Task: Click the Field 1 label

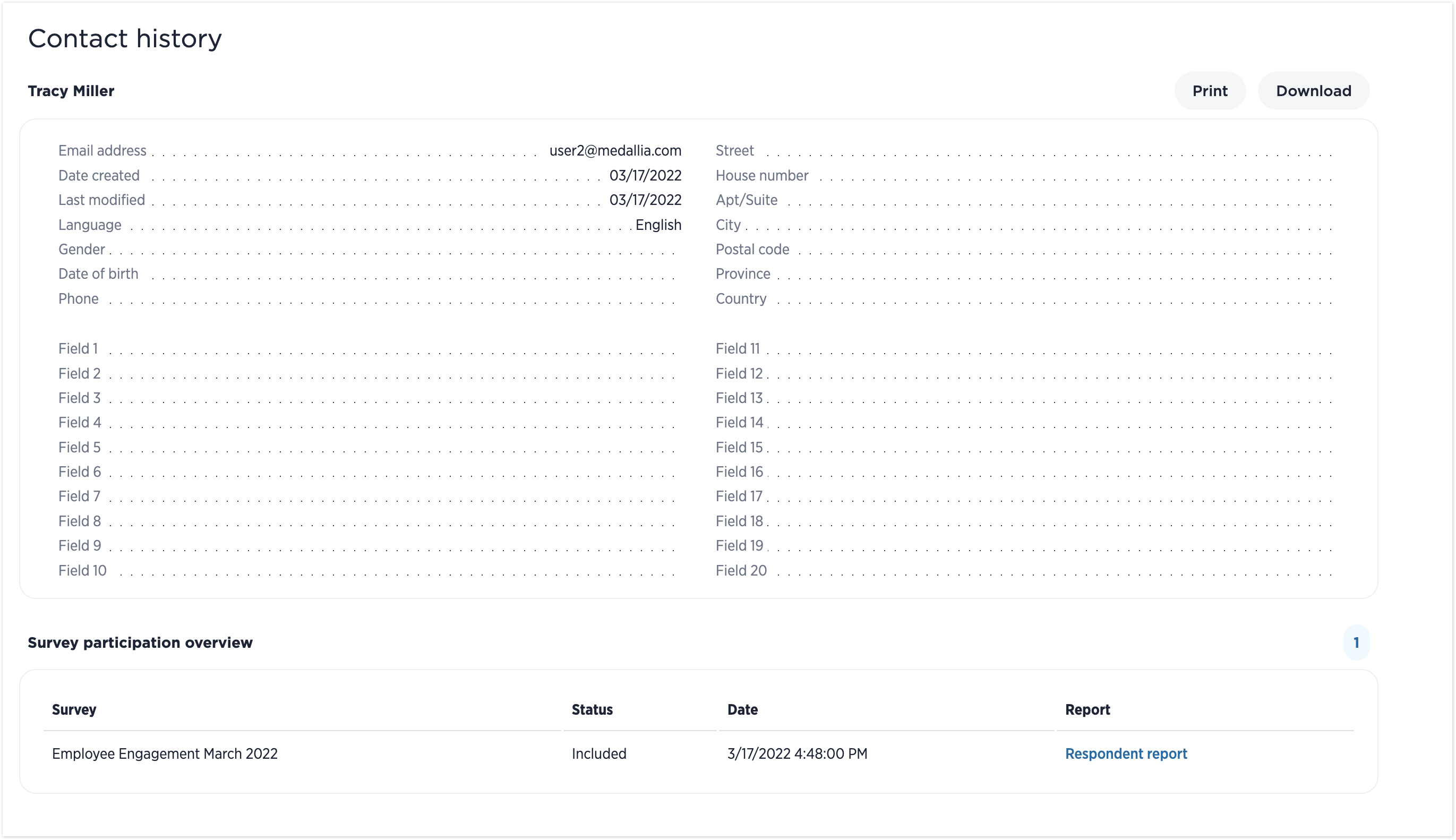Action: point(78,348)
